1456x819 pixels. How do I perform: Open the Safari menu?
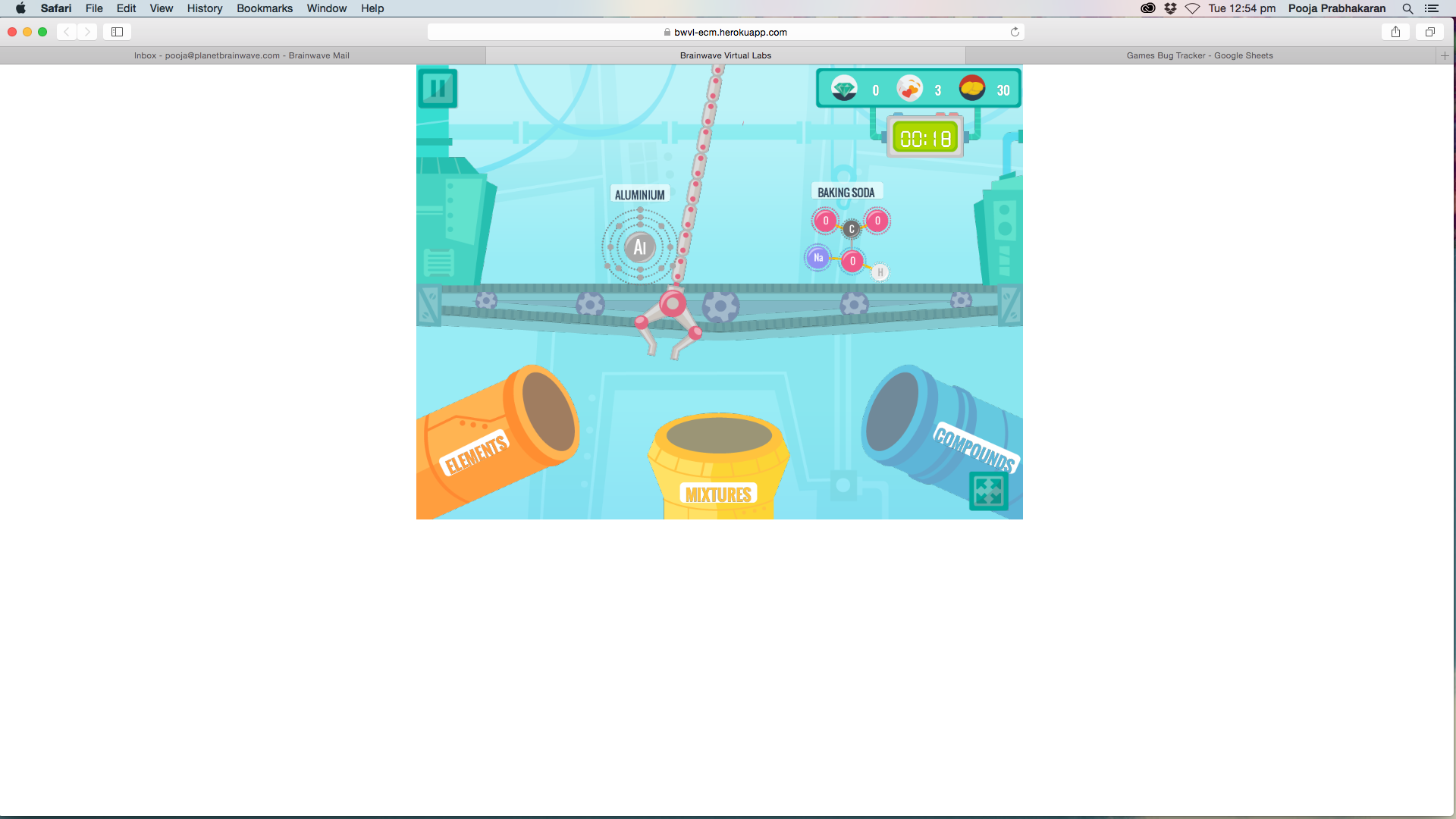pyautogui.click(x=56, y=8)
